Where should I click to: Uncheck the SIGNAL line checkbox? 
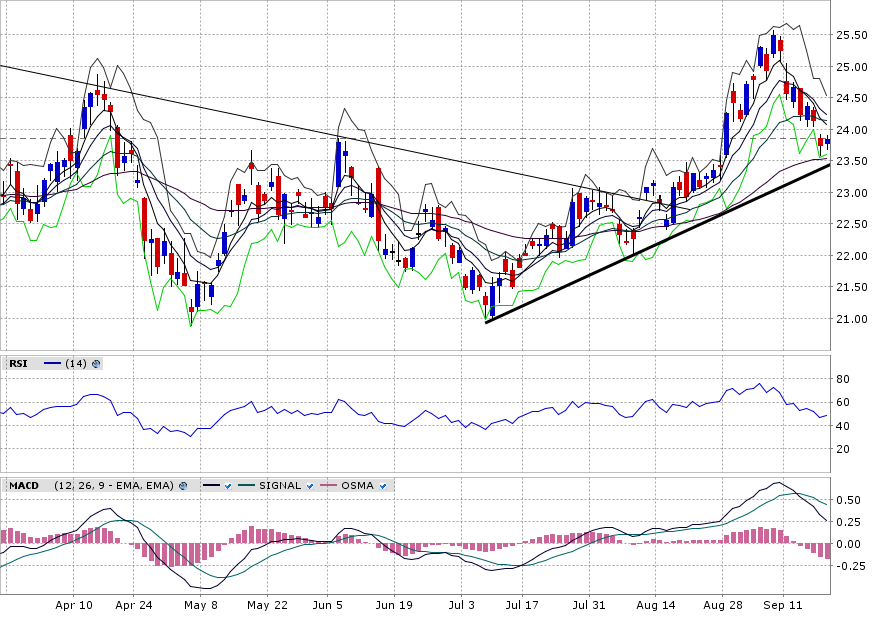pyautogui.click(x=310, y=486)
